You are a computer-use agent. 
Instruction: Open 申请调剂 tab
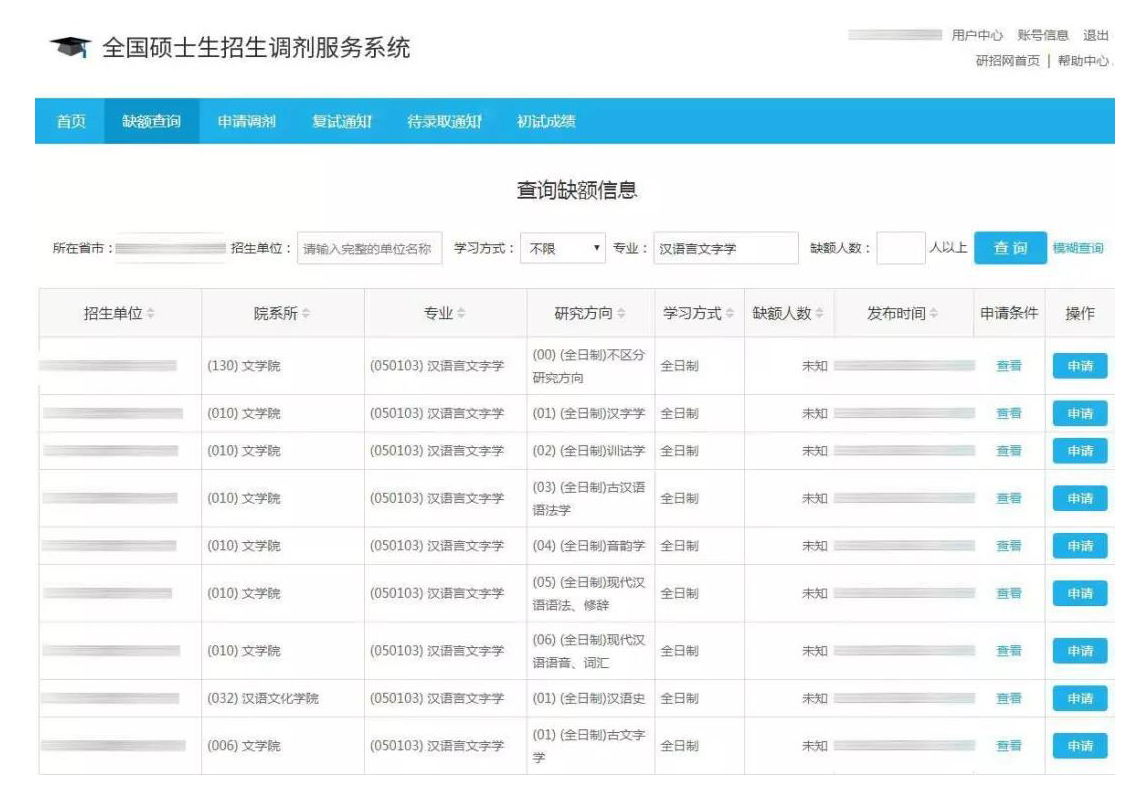point(247,122)
